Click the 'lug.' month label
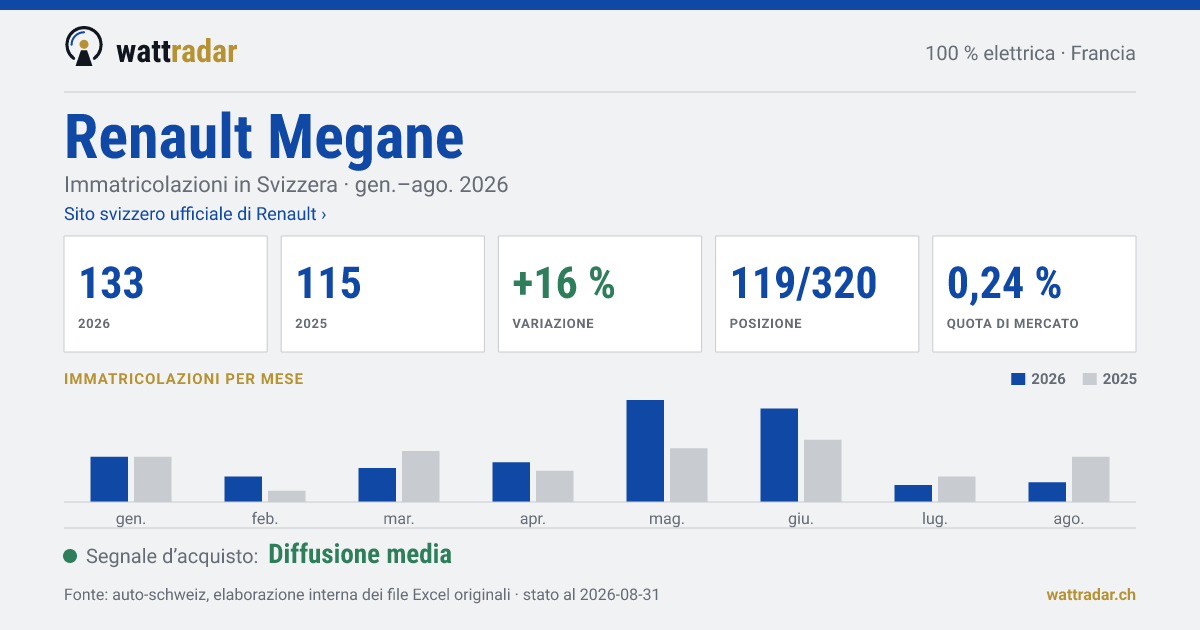The image size is (1200, 630). pos(935,519)
